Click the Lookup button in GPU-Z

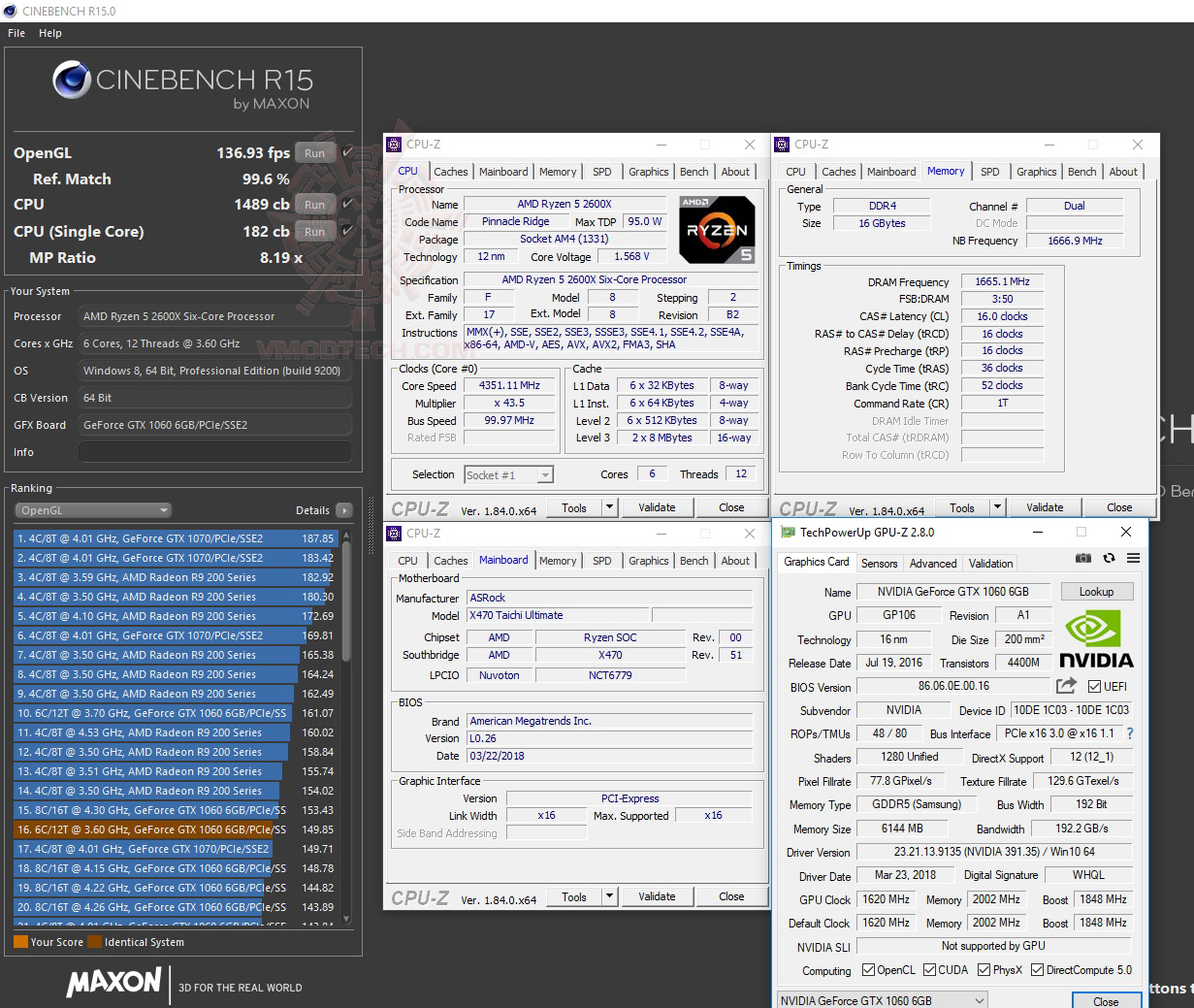click(x=1096, y=592)
